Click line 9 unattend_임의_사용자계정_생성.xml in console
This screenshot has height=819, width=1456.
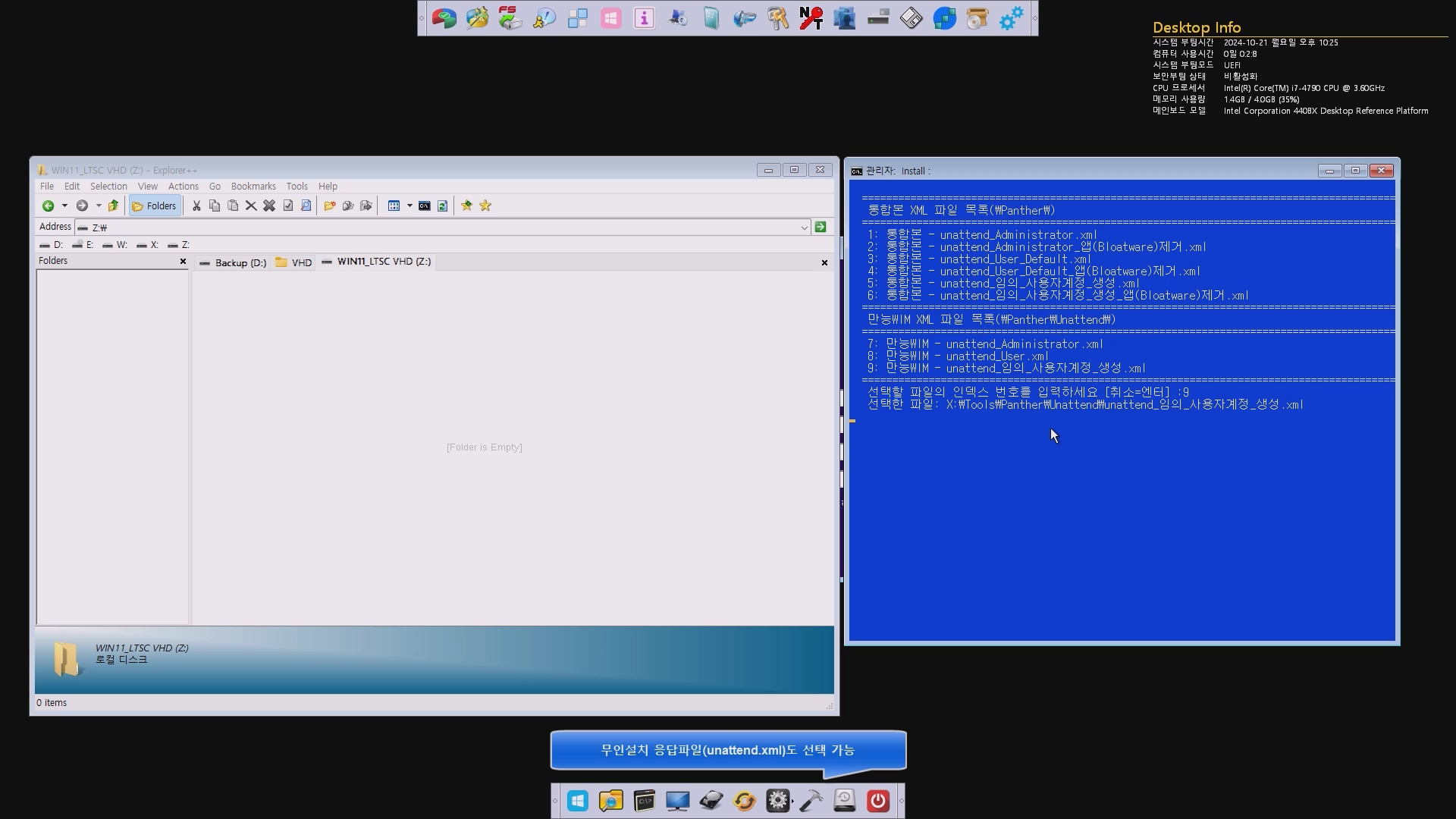pos(1006,369)
